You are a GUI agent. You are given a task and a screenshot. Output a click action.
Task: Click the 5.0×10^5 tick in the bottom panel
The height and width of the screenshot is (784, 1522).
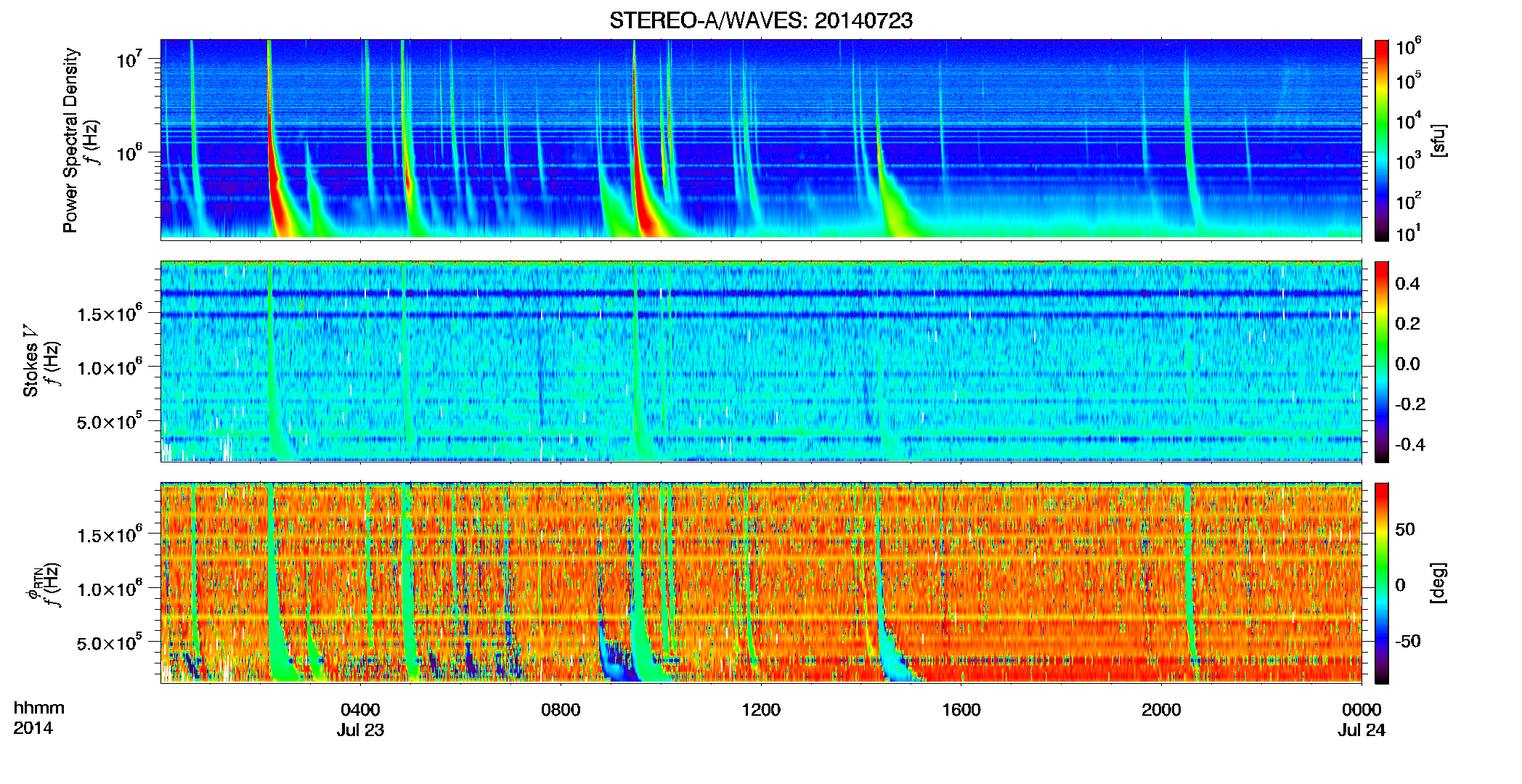tap(110, 642)
